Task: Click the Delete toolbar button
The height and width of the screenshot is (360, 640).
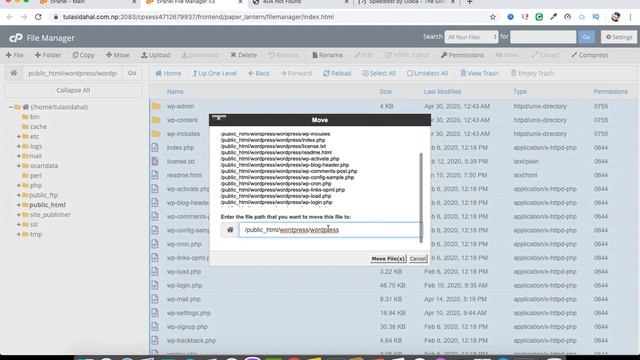Action: click(244, 55)
